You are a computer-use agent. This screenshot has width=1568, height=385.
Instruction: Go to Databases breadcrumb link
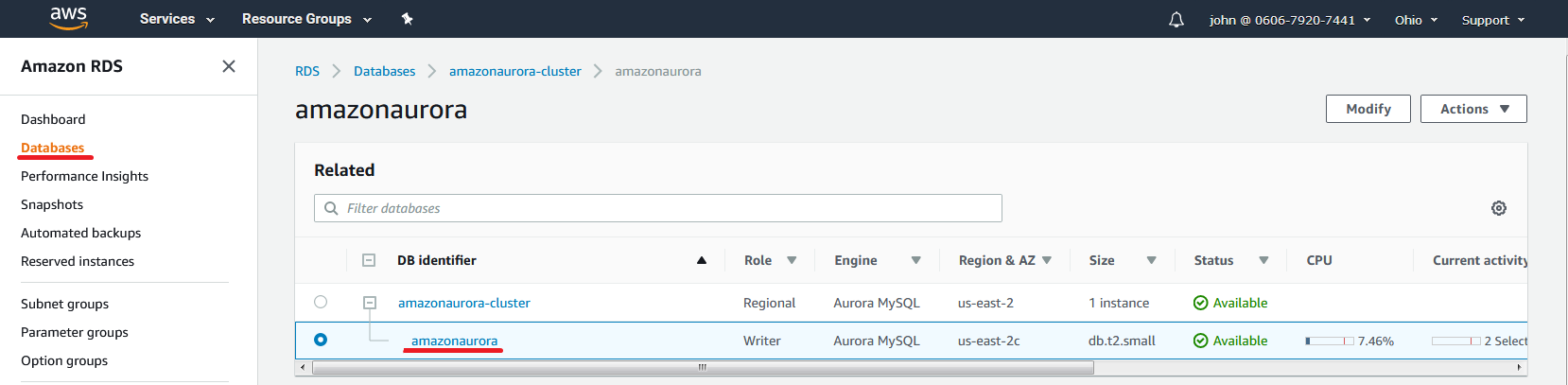384,71
